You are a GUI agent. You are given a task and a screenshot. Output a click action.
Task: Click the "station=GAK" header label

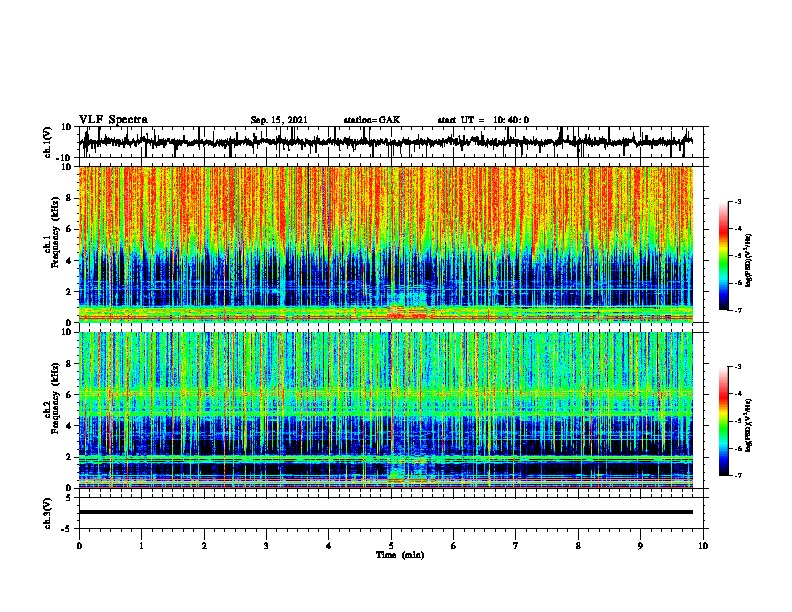[372, 120]
